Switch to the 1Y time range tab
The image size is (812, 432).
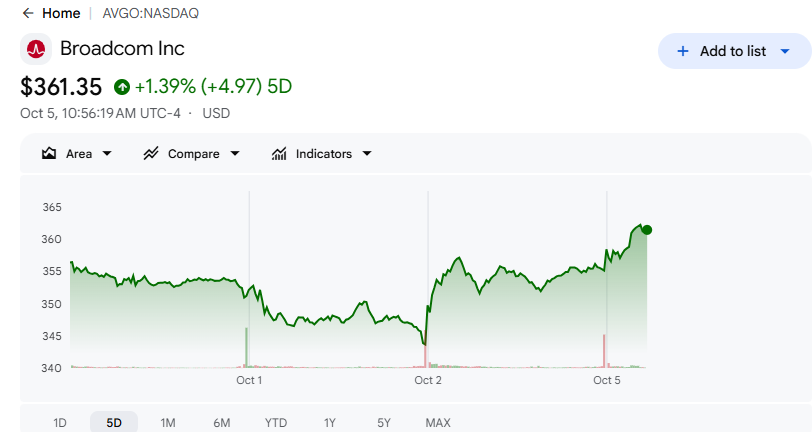click(329, 423)
